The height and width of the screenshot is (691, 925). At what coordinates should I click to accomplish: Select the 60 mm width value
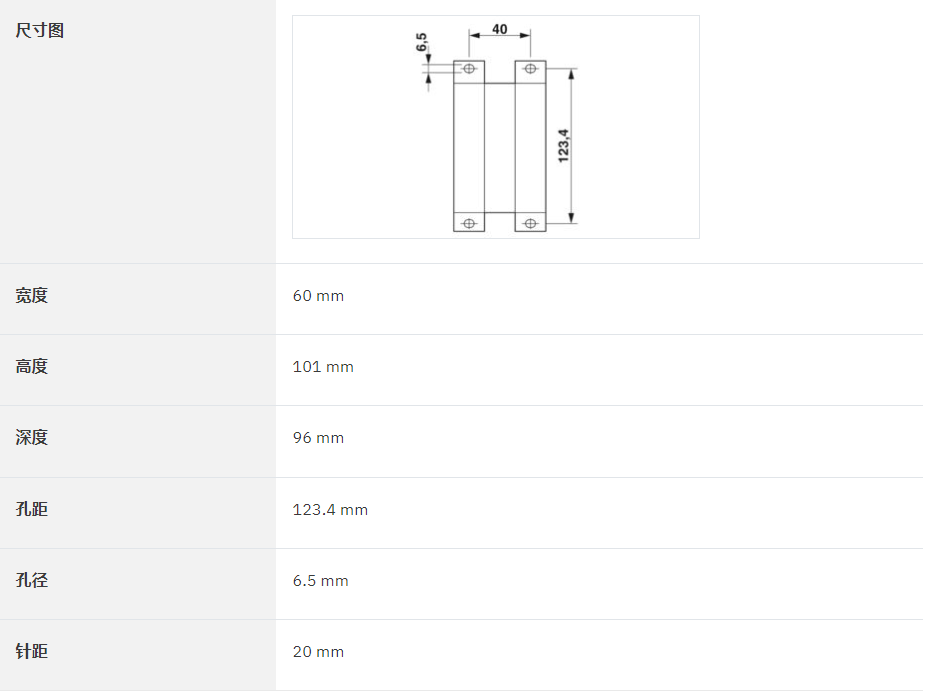318,296
